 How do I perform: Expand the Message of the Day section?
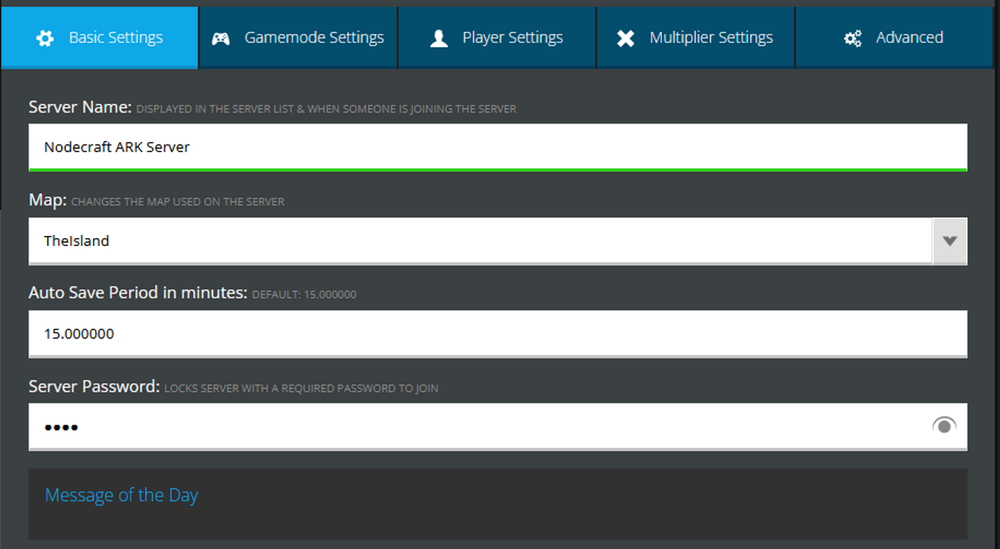122,495
